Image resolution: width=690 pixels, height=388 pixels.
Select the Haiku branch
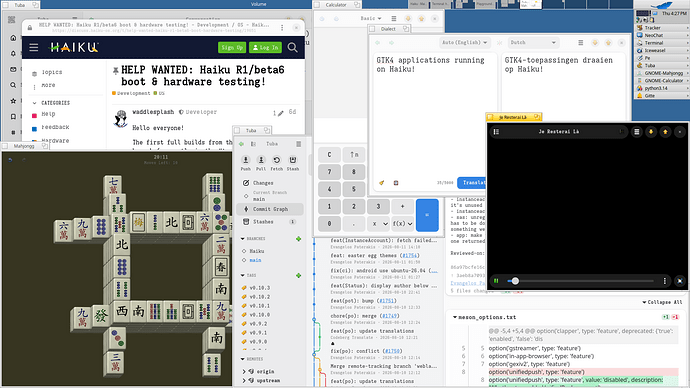[257, 251]
